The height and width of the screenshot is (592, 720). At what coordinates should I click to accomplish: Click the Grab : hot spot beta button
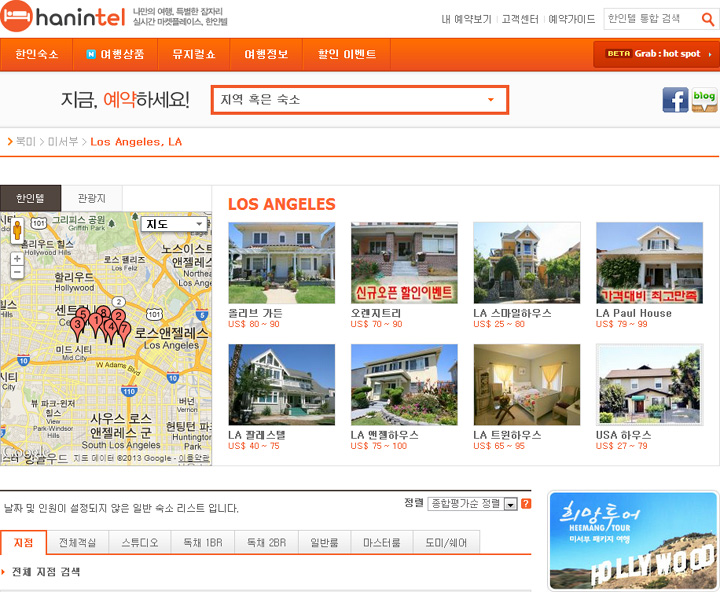tap(656, 54)
